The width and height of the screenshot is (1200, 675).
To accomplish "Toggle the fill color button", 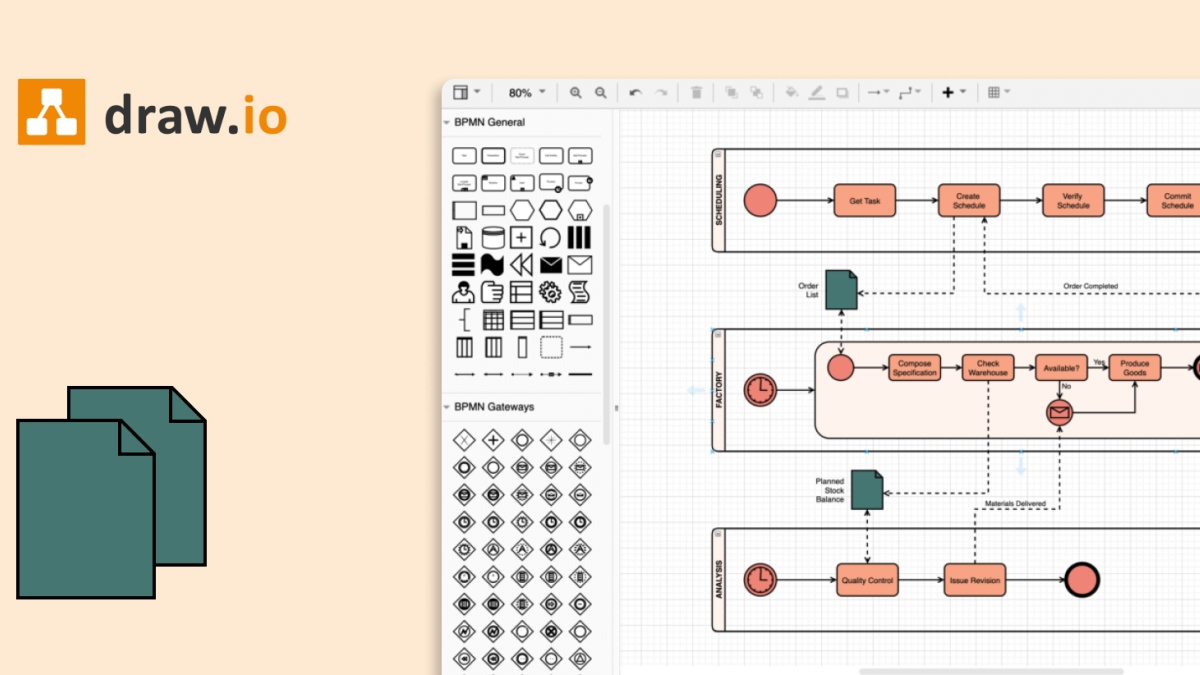I will (792, 92).
